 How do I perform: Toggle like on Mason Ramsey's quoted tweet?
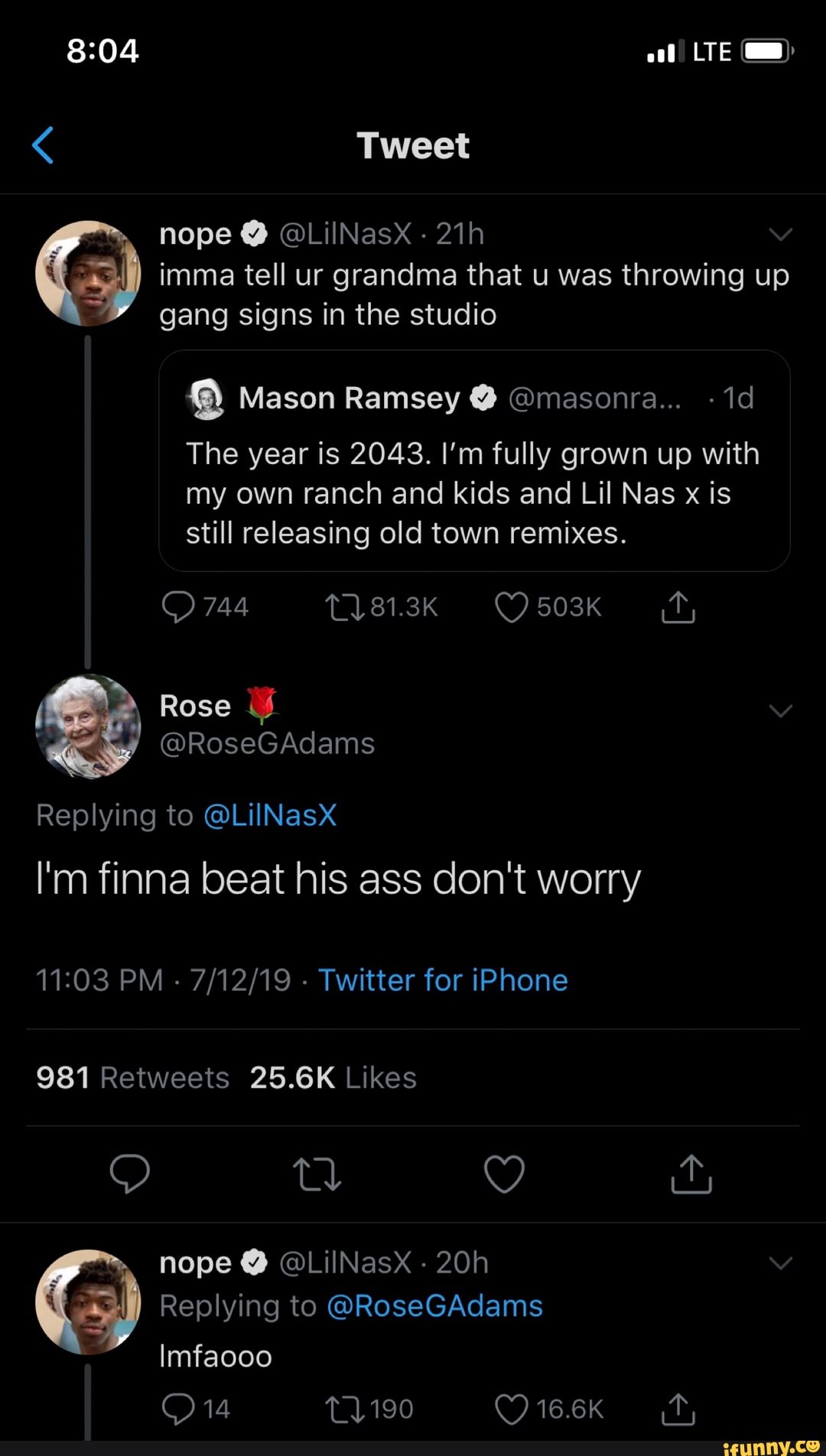(519, 606)
